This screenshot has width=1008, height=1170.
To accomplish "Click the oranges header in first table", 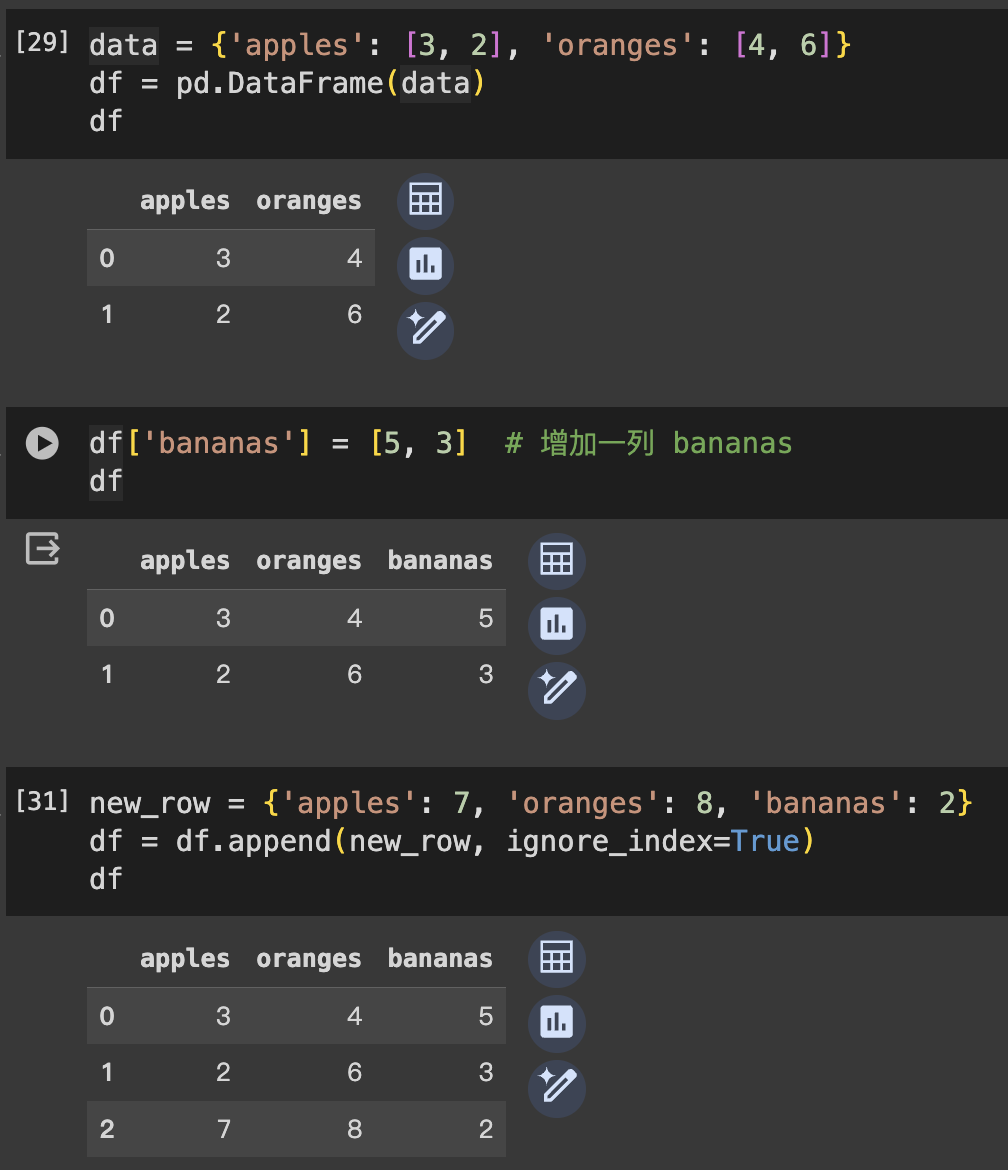I will [309, 201].
